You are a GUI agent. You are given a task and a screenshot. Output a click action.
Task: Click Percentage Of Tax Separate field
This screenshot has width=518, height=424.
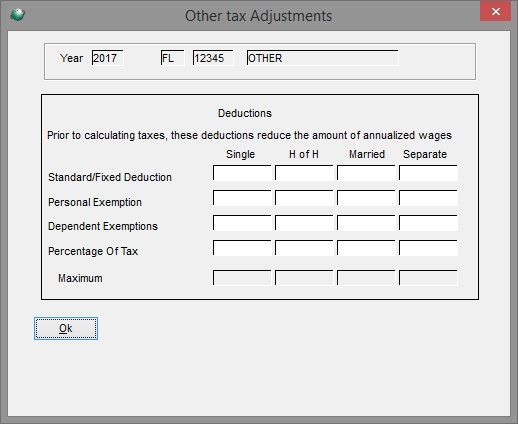(428, 248)
